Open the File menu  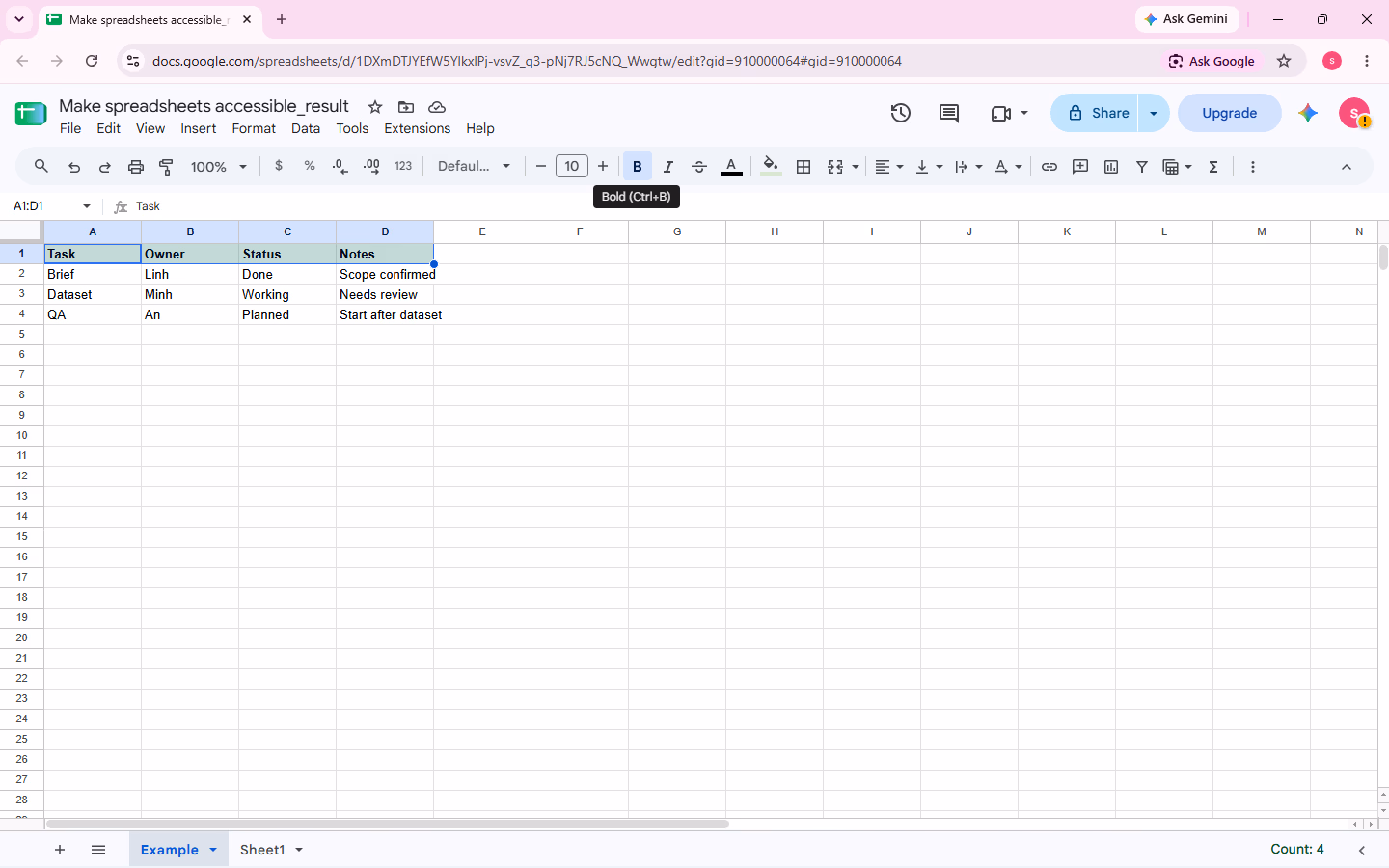pos(70,128)
